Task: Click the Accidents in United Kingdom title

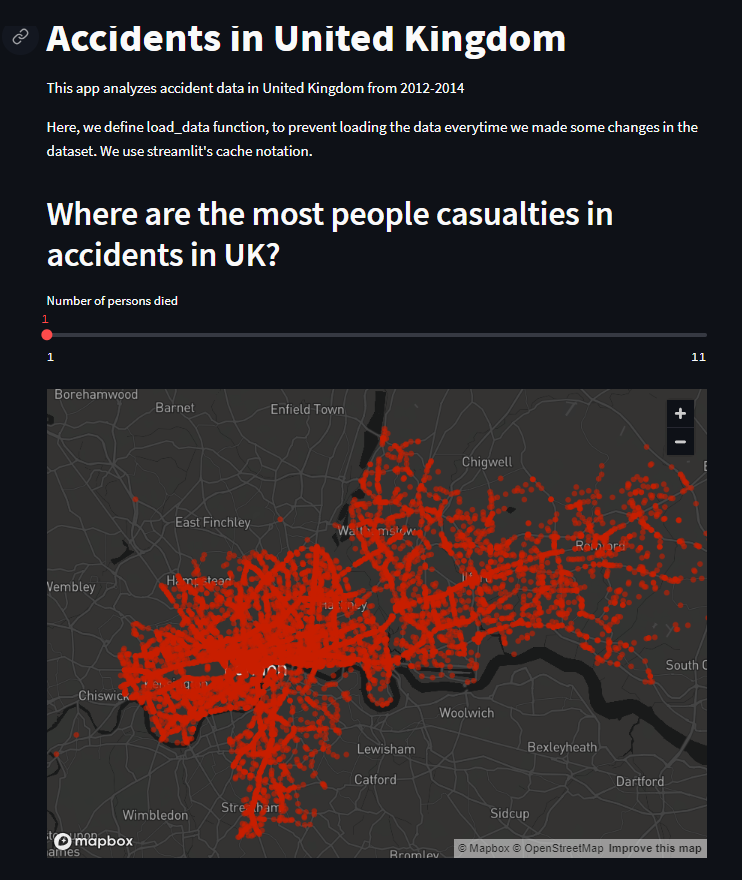Action: [306, 38]
